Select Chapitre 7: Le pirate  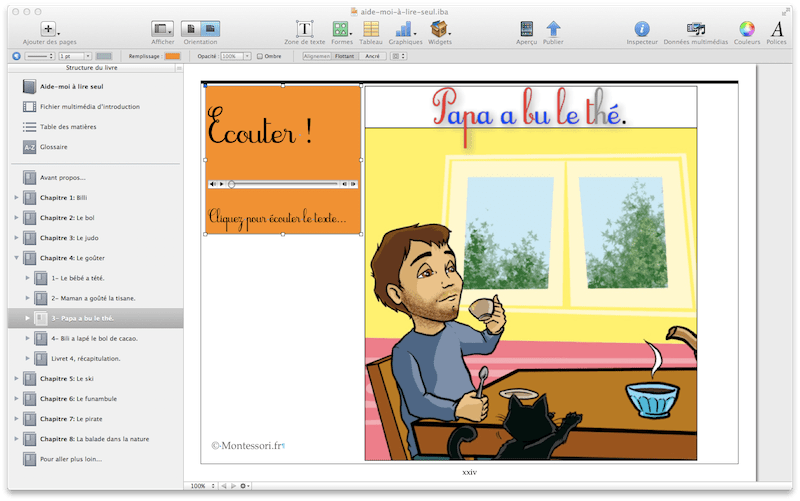point(71,419)
